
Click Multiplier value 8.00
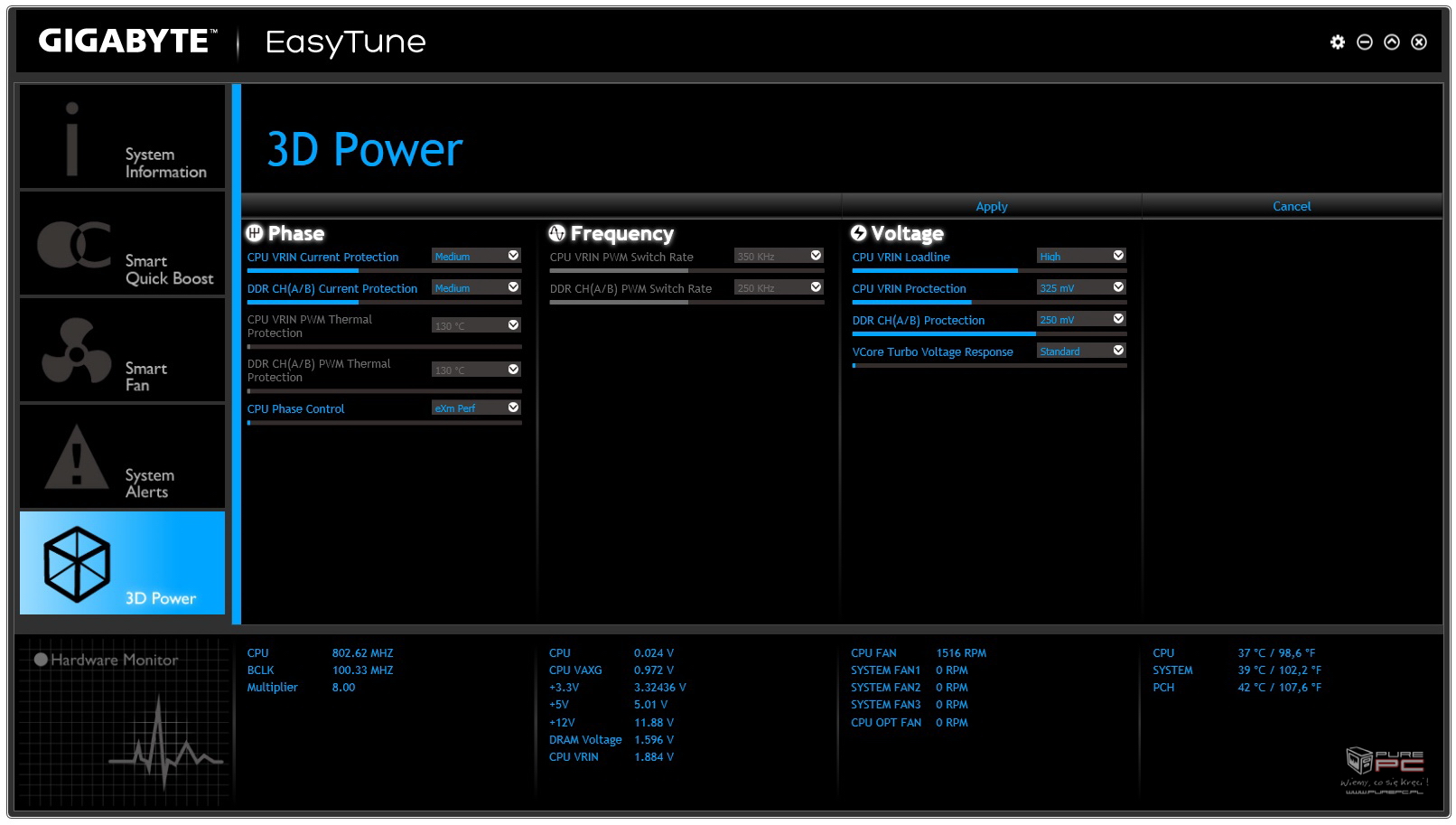[x=343, y=688]
